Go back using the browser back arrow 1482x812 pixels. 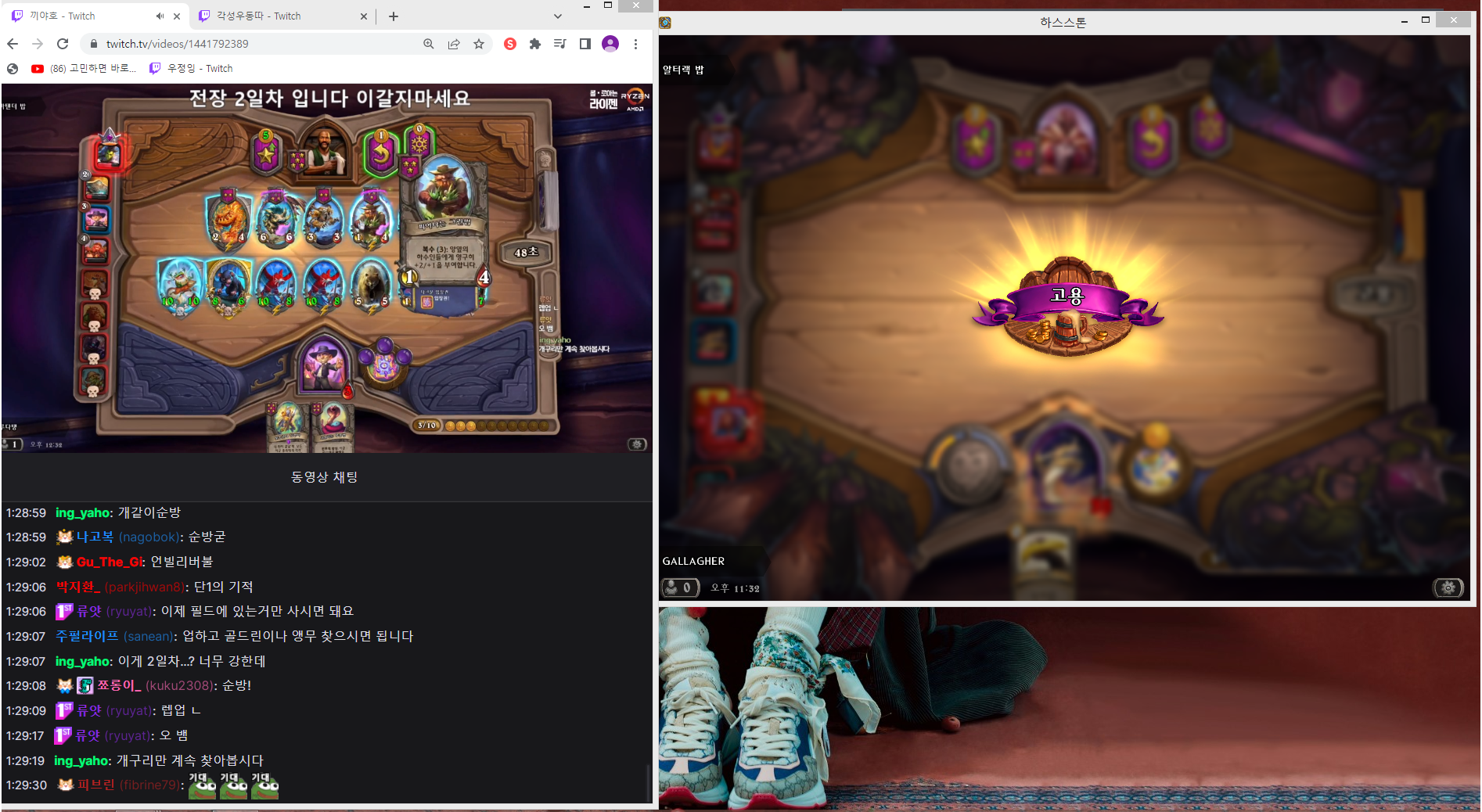[13, 44]
